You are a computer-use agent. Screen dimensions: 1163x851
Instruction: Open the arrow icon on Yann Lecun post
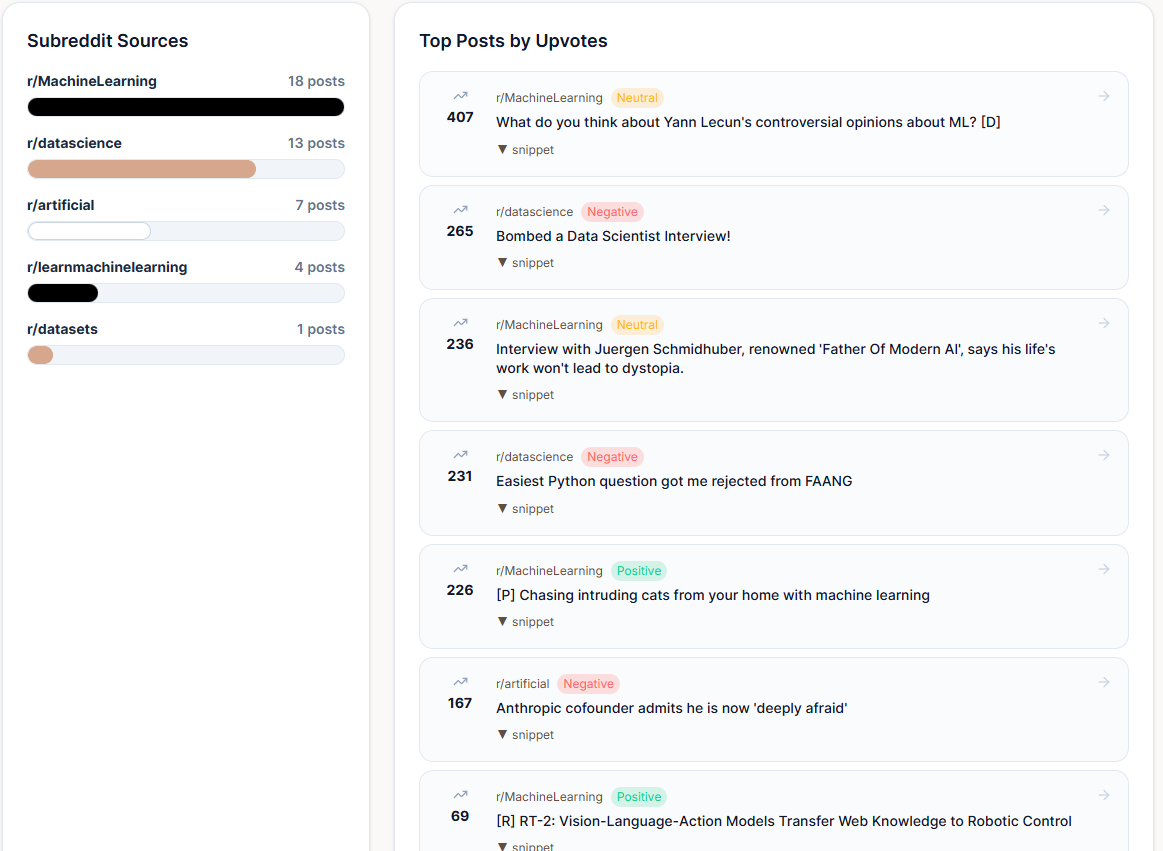coord(1103,96)
